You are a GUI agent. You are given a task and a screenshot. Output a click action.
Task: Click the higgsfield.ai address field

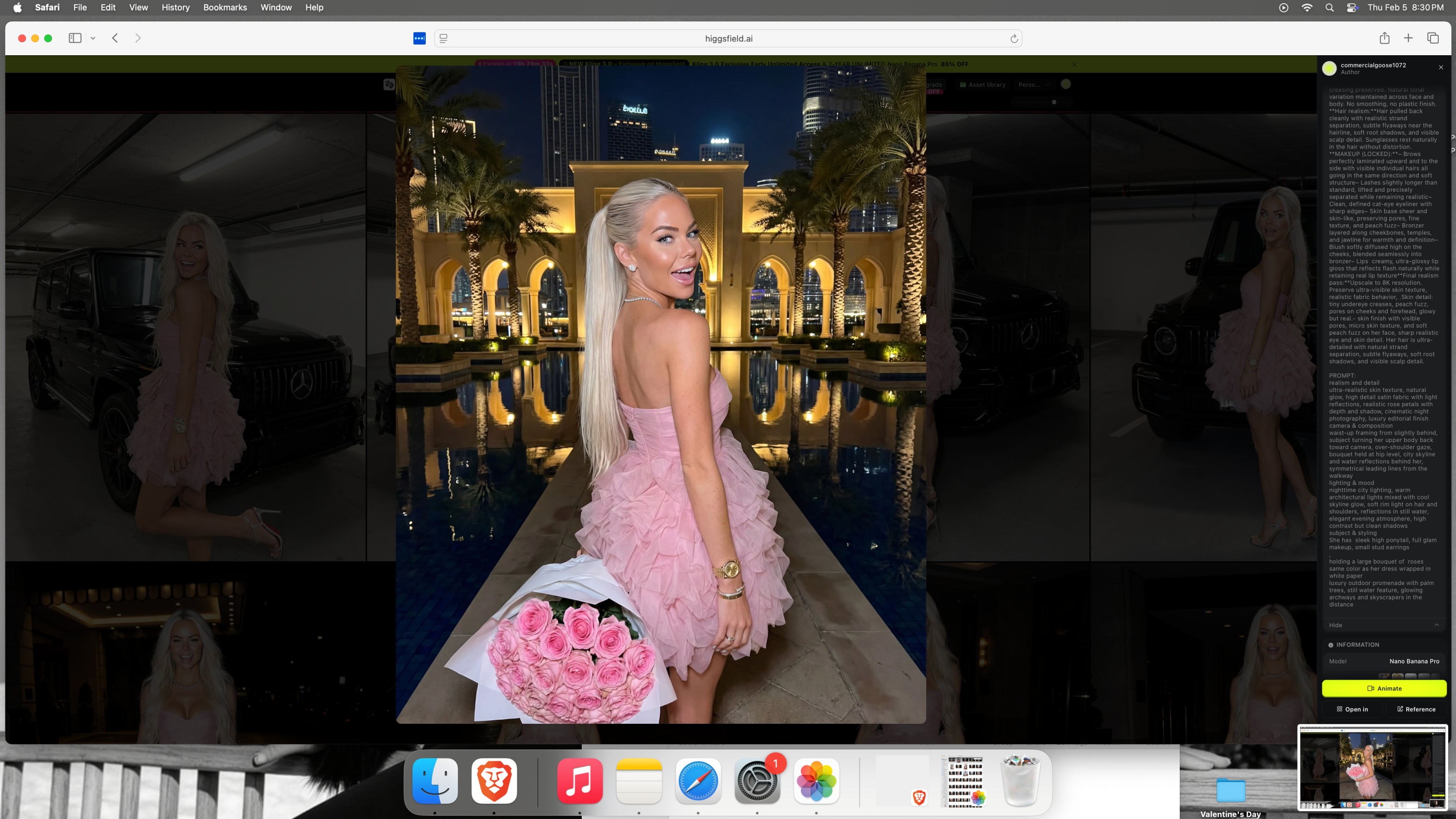tap(728, 39)
